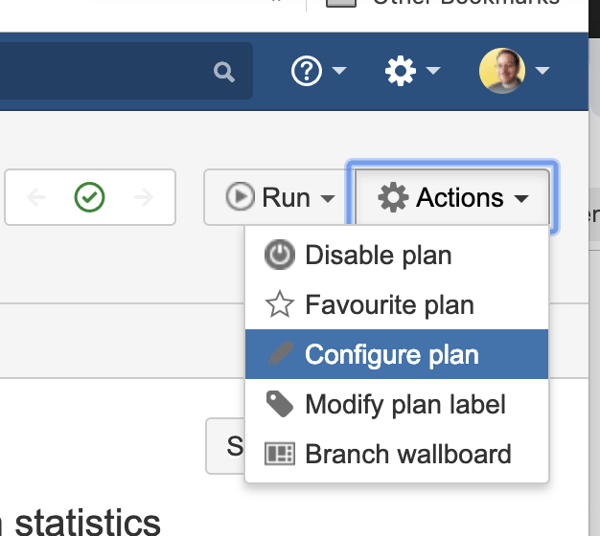This screenshot has width=600, height=536.
Task: Open the administration gear menu
Action: (x=401, y=71)
